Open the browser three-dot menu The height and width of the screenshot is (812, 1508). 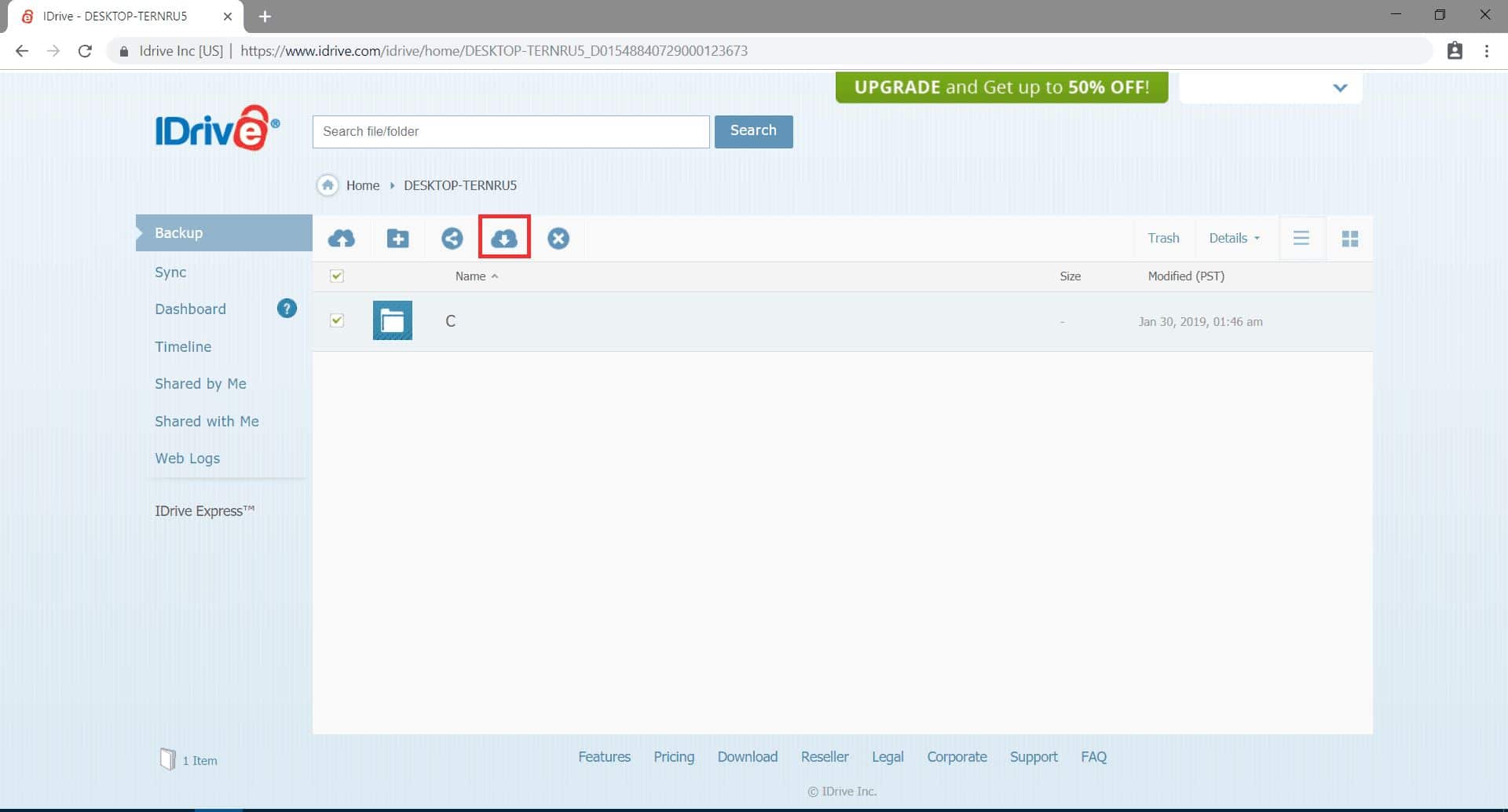click(1486, 51)
